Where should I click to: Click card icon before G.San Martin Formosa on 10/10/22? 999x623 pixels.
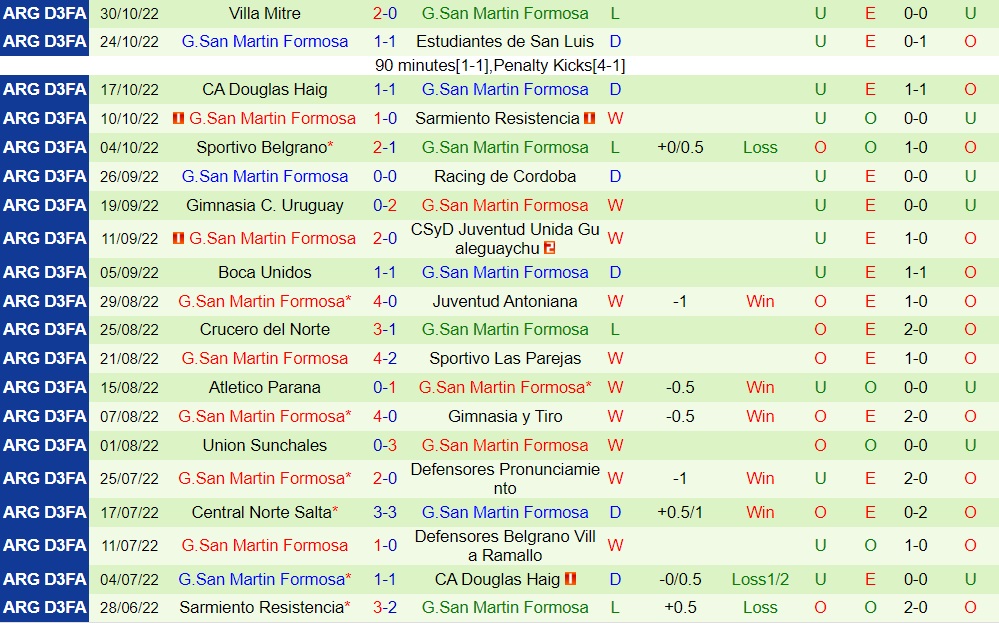coord(179,118)
